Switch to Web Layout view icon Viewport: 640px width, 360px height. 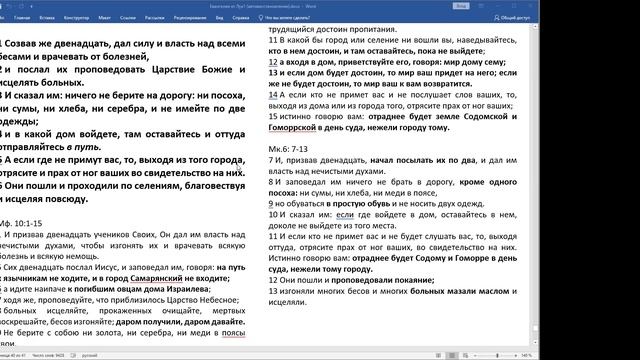pos(465,356)
